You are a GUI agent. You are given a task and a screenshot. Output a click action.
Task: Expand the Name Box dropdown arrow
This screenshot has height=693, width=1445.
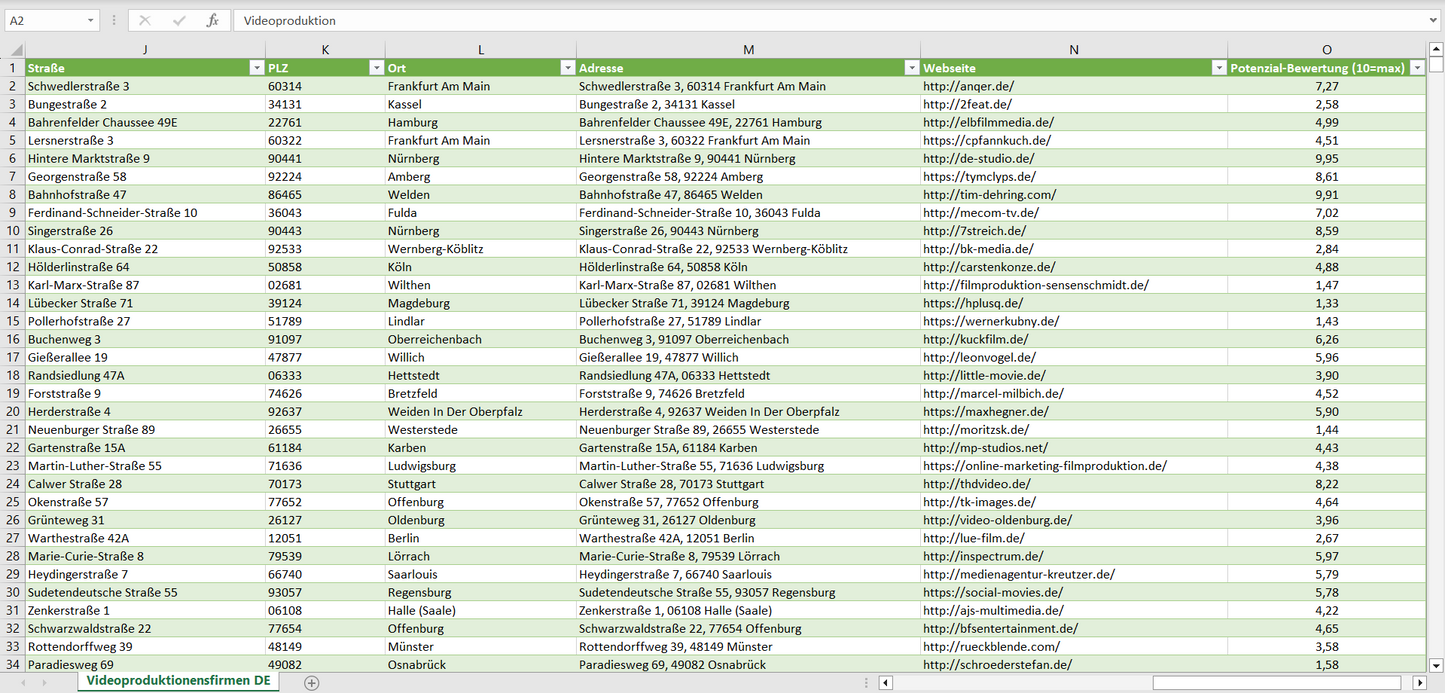[x=90, y=20]
